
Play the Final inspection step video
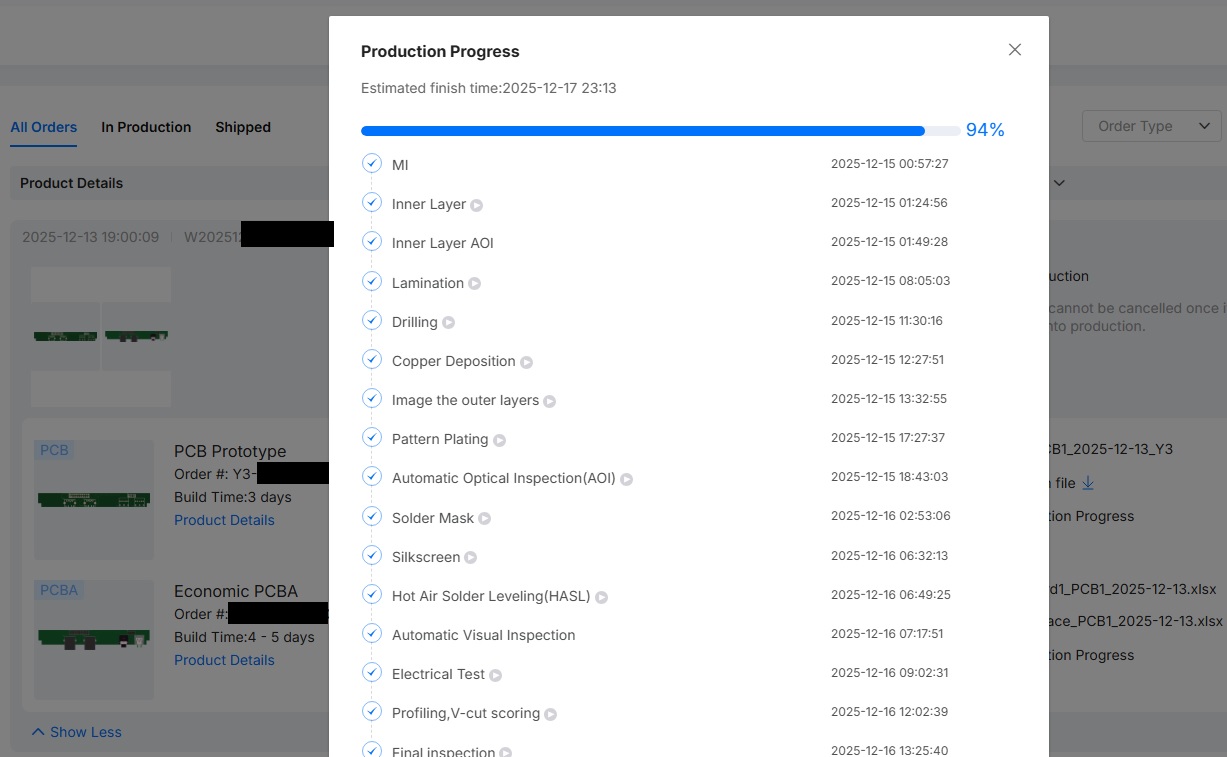point(506,752)
